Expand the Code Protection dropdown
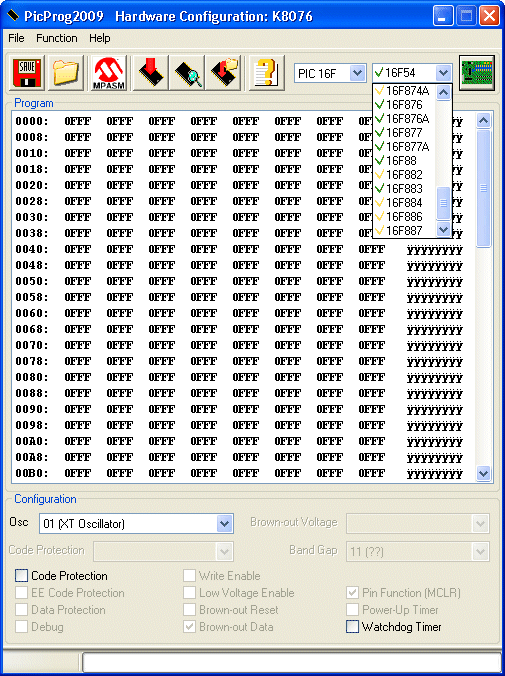The image size is (505, 676). 224,552
